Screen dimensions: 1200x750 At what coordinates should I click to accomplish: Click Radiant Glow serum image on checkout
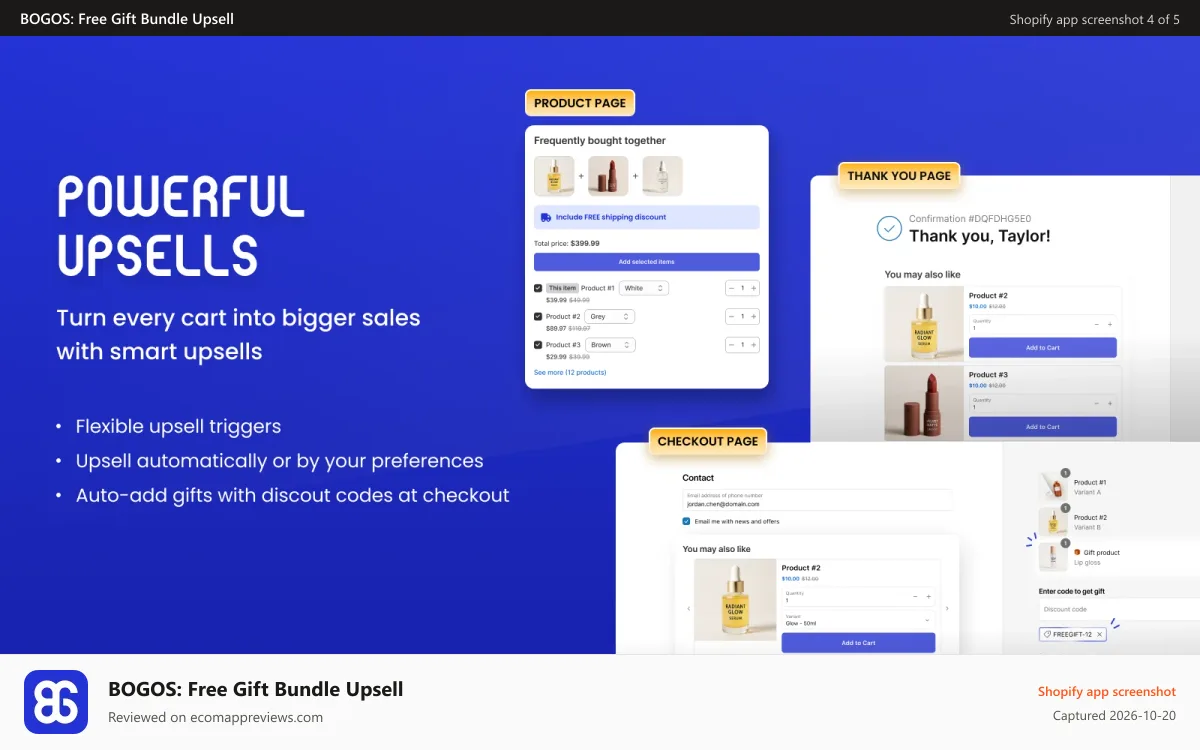735,600
